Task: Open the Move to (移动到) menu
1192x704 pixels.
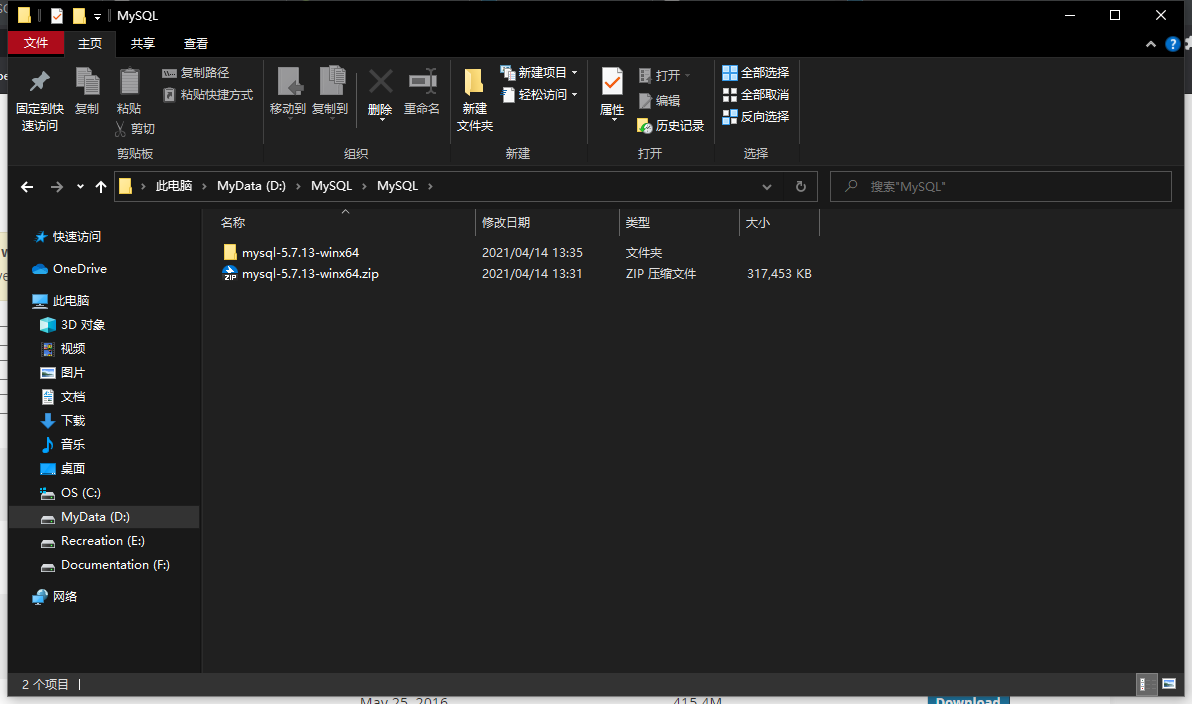Action: pyautogui.click(x=287, y=93)
